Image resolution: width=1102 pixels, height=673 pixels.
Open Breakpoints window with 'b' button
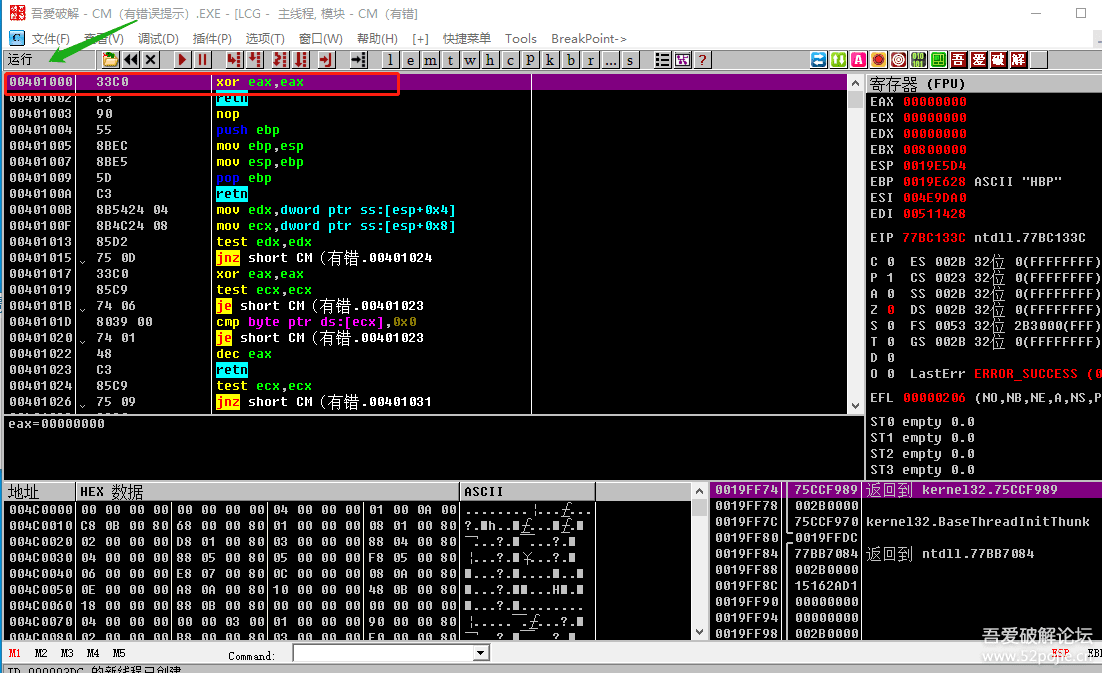point(571,60)
